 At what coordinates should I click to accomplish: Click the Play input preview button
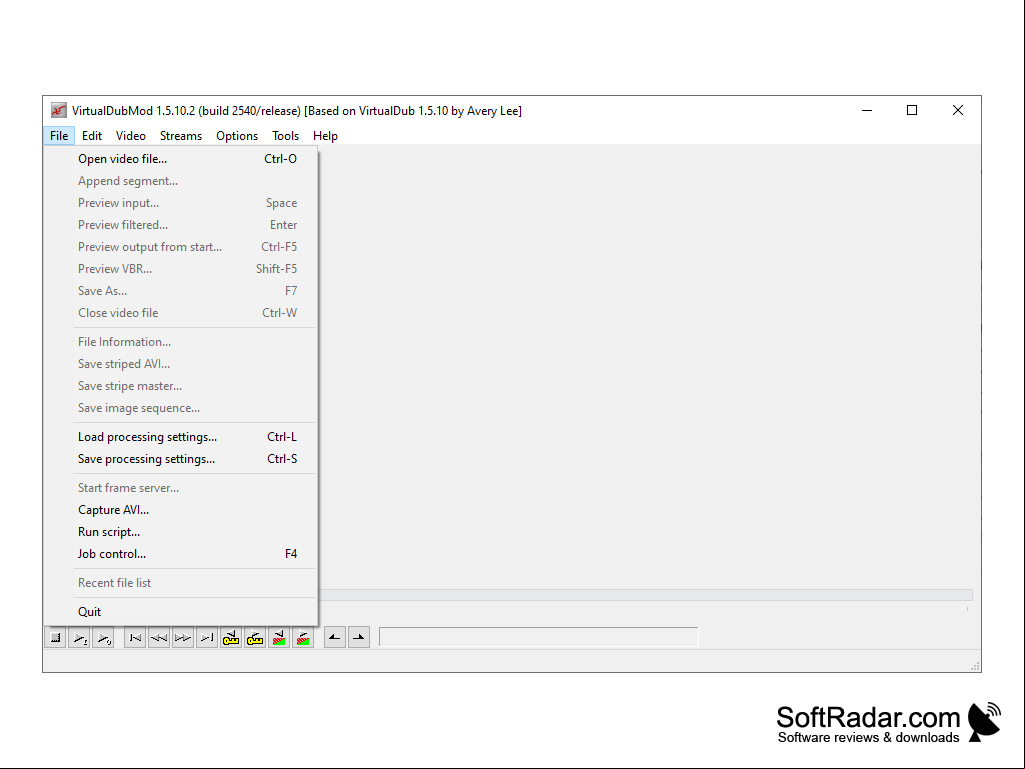click(80, 638)
